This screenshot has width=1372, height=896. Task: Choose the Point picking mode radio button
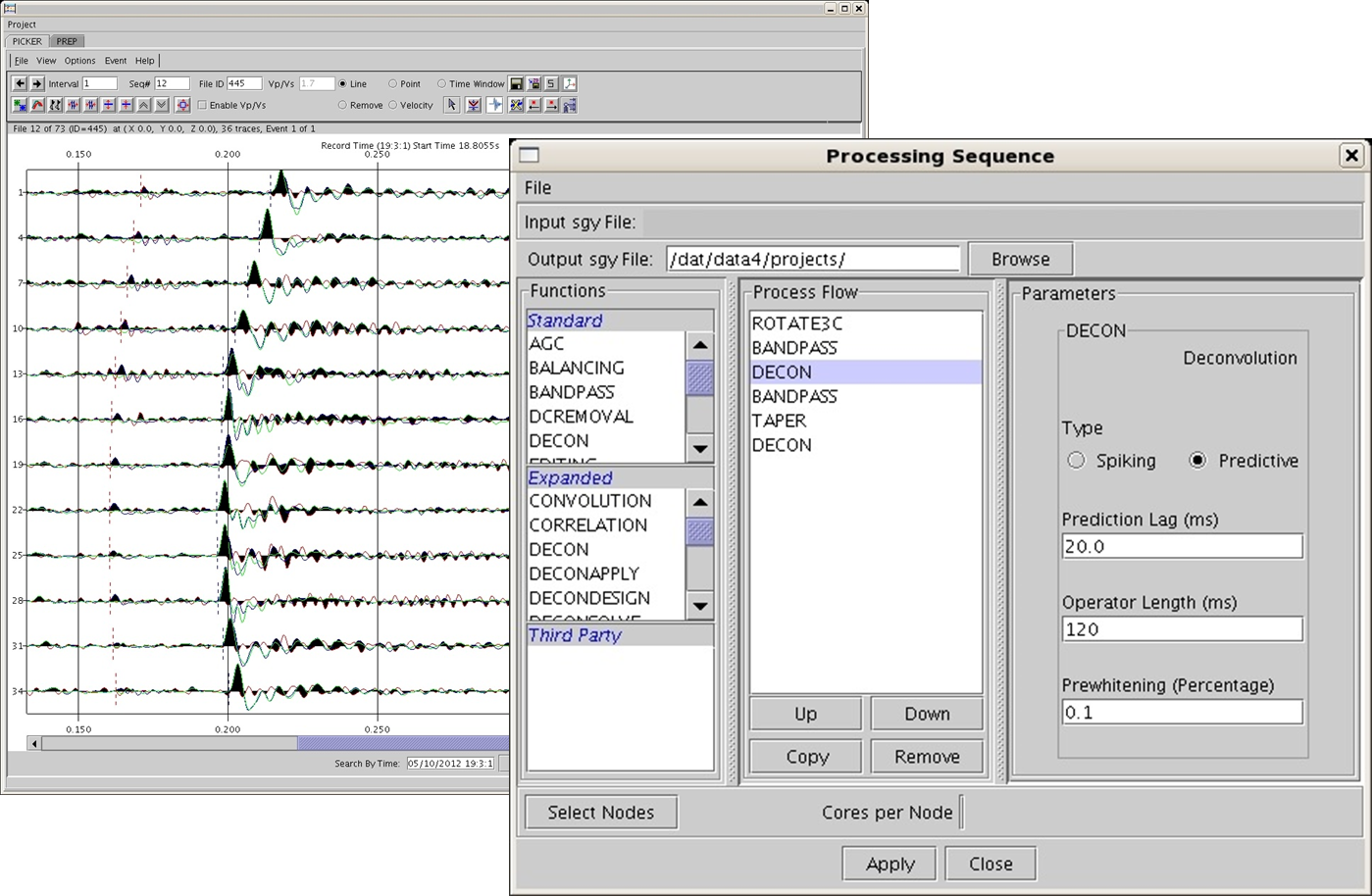pyautogui.click(x=393, y=84)
